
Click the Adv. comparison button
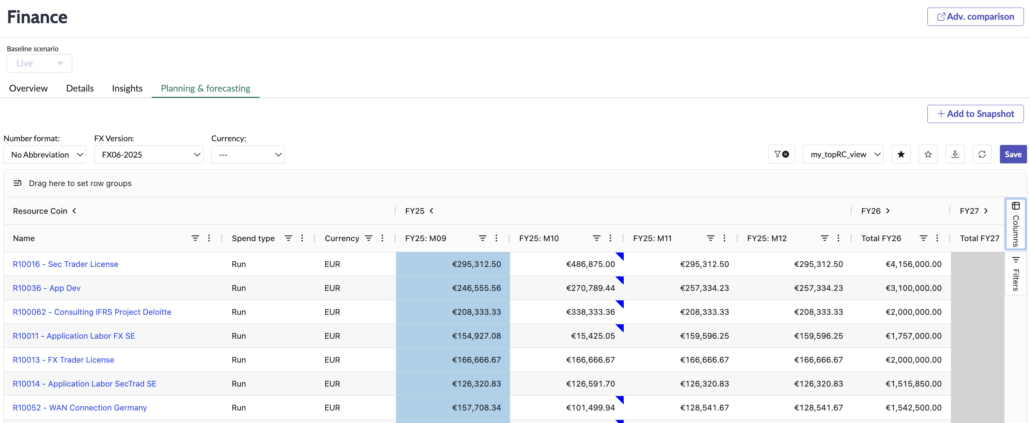[977, 17]
